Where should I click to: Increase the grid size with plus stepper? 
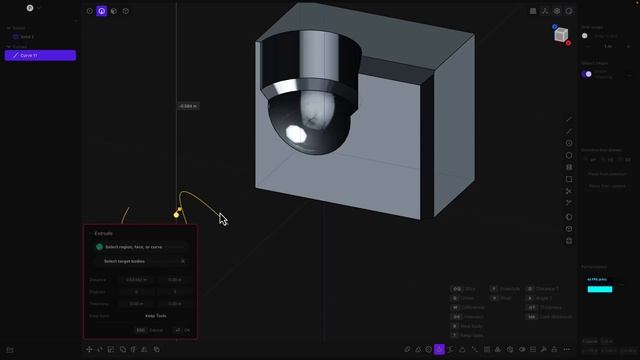[629, 47]
